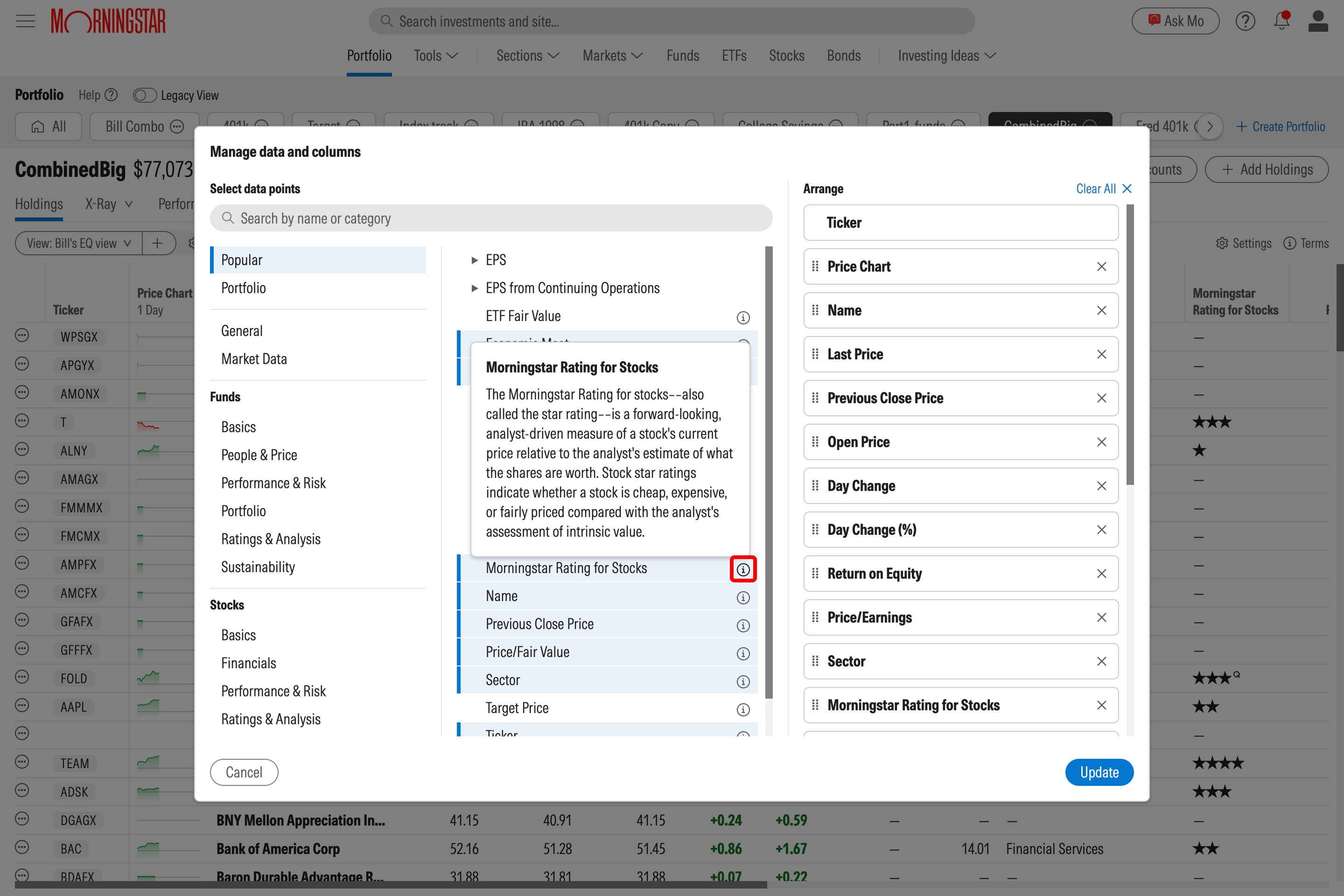Screen dimensions: 1344x896
Task: Remove Sector column from Arrange list
Action: pyautogui.click(x=1101, y=661)
